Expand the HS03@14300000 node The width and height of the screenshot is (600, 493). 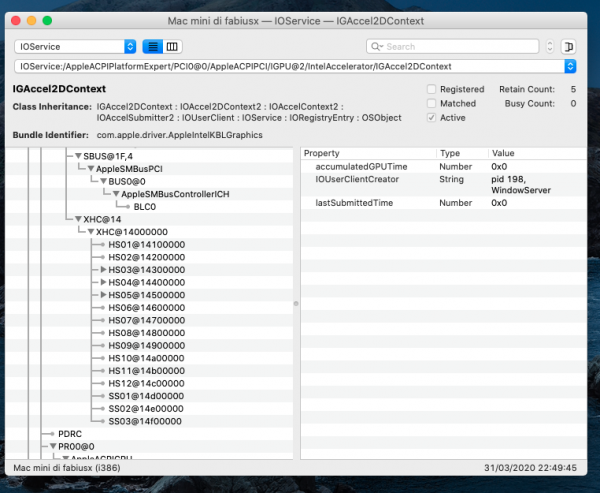103,269
